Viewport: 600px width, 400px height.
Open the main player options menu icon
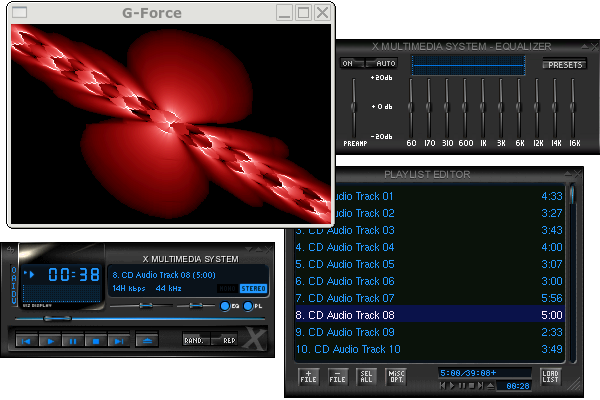[10, 250]
